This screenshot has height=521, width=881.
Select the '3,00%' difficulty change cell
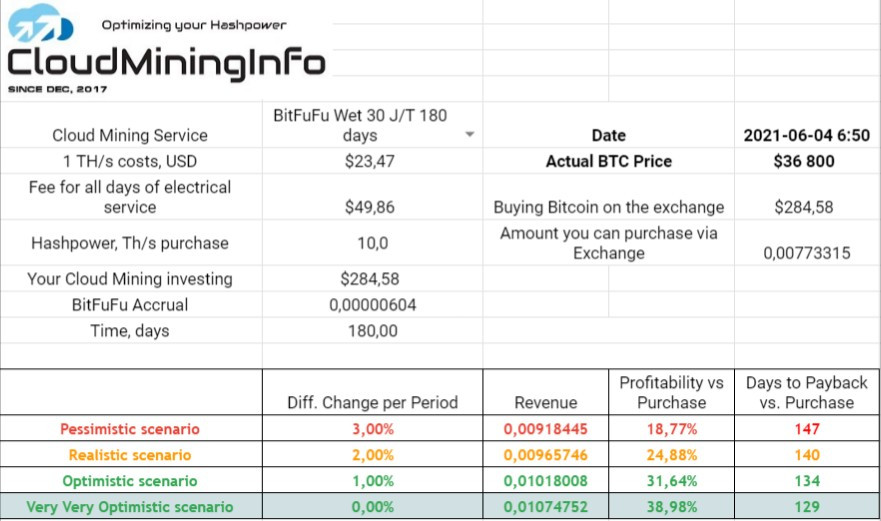pos(372,429)
